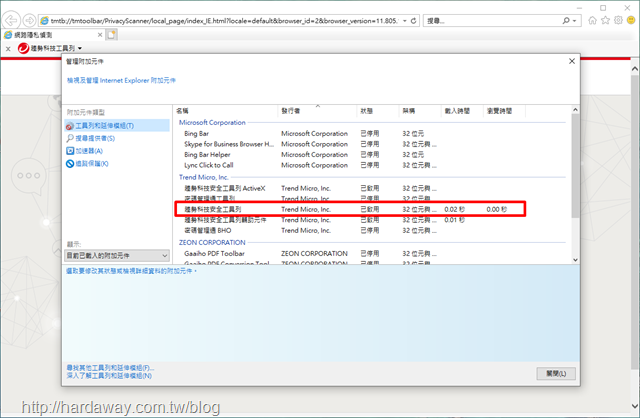
Task: Select Toolbars and Extensions add-on type
Action: (x=117, y=125)
